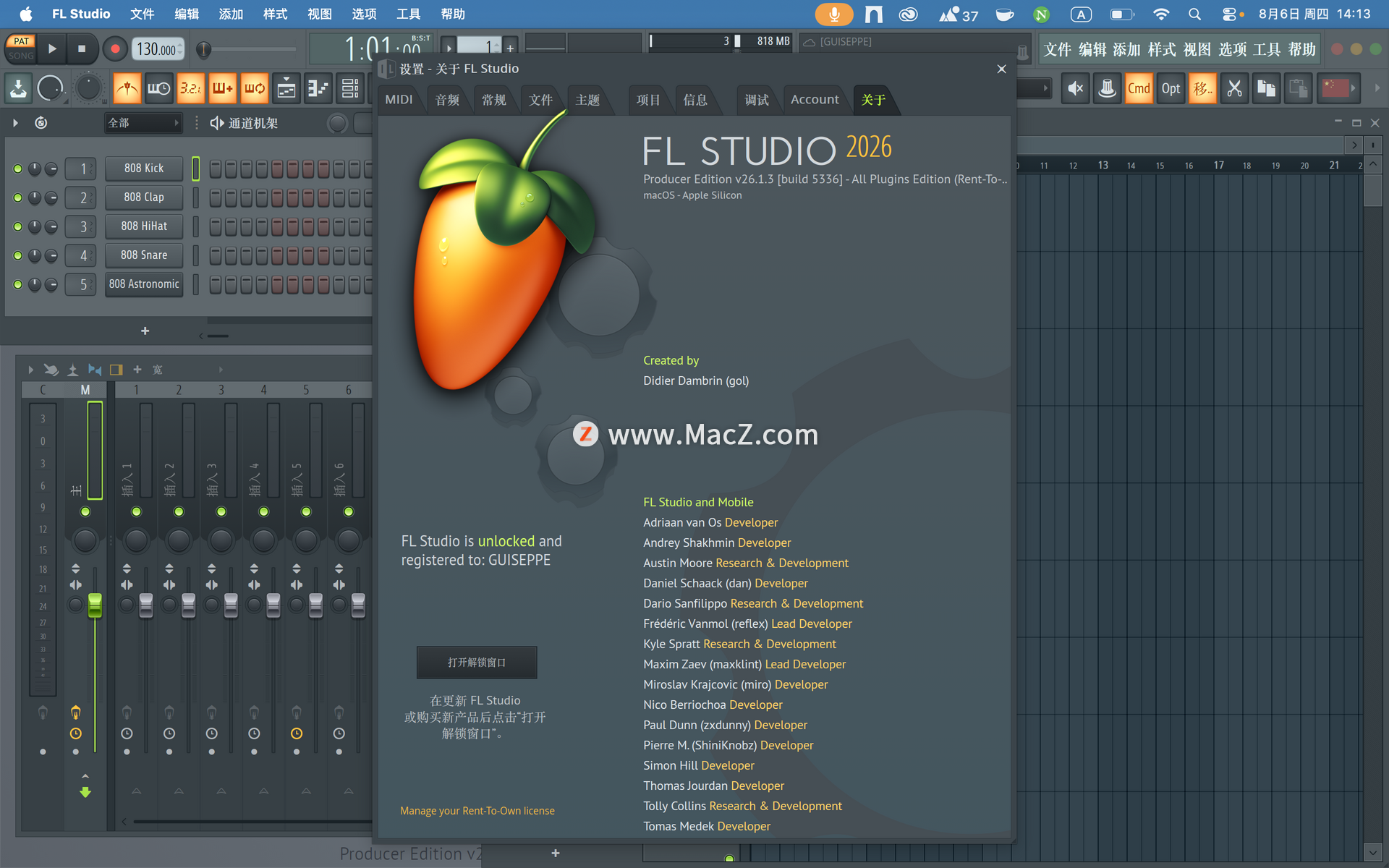Click the one-click audio recording download icon
Viewport: 1389px width, 868px height.
pos(18,89)
